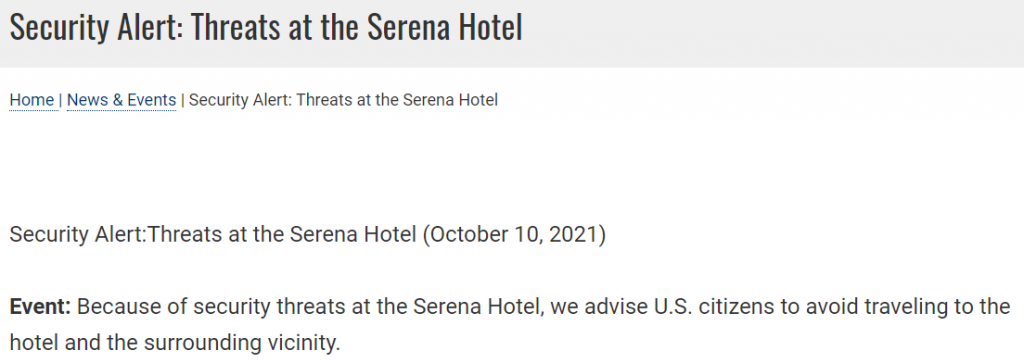The height and width of the screenshot is (363, 1024).
Task: Click 'Serena Hotel' in the dated subtitle line
Action: point(353,234)
